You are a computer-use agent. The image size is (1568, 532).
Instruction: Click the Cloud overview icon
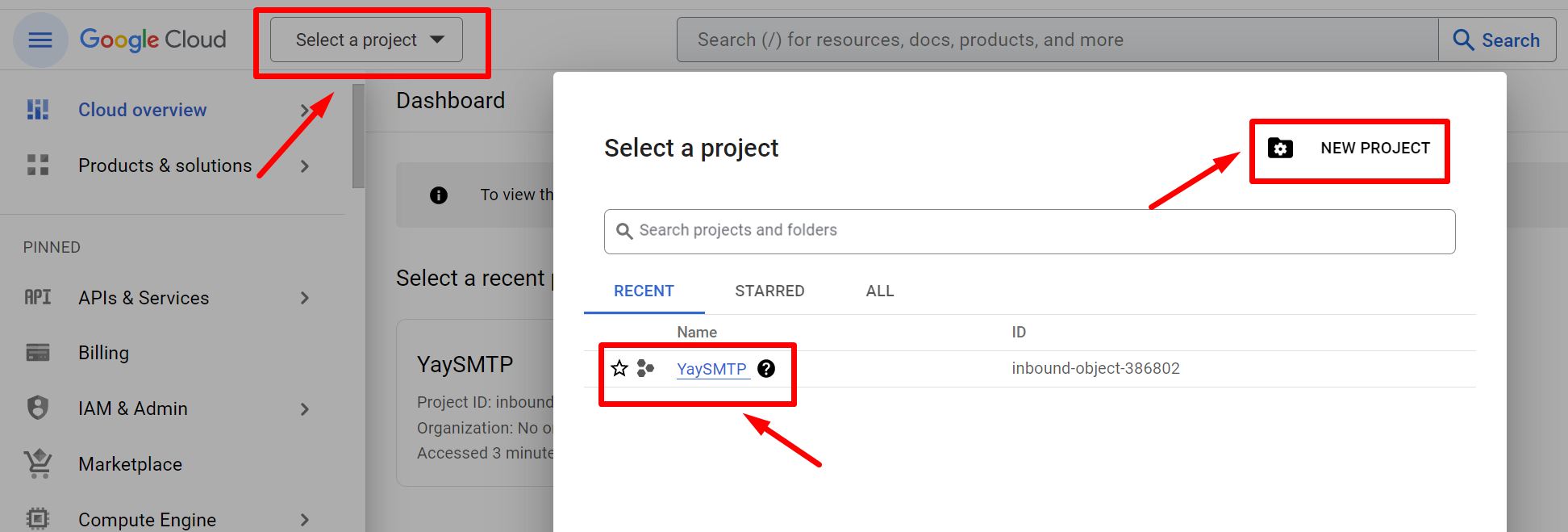click(38, 110)
